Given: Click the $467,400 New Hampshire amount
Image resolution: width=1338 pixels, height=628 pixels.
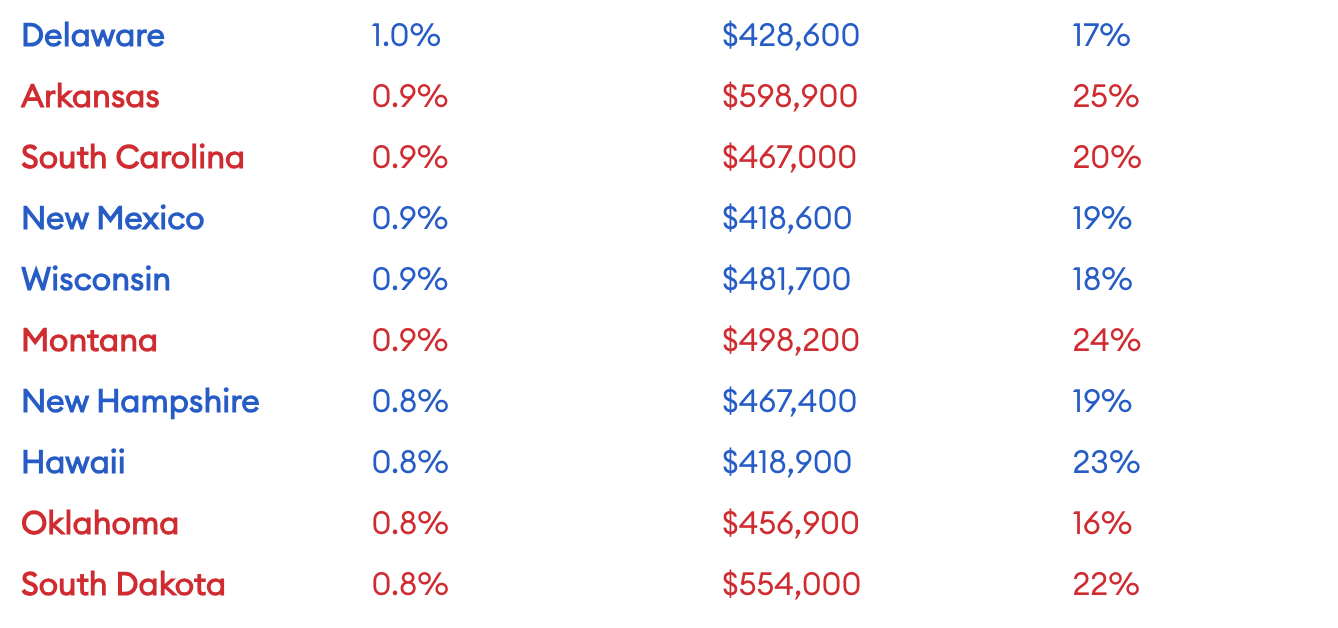Looking at the screenshot, I should 789,402.
